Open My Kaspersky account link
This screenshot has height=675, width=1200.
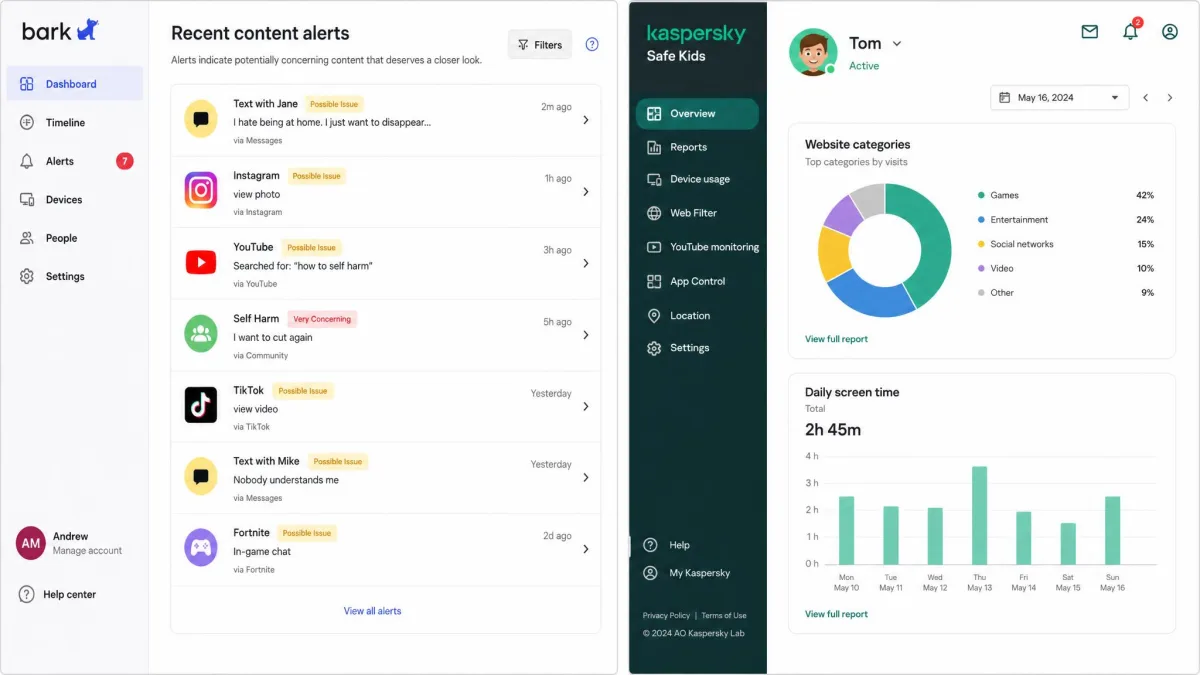(687, 573)
